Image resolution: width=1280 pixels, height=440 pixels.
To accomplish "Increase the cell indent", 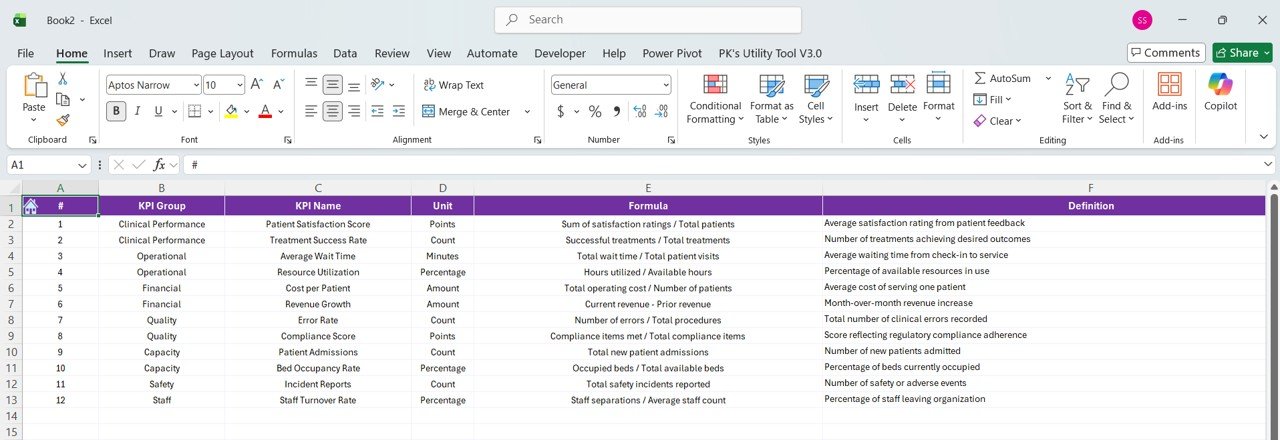I will [x=398, y=111].
